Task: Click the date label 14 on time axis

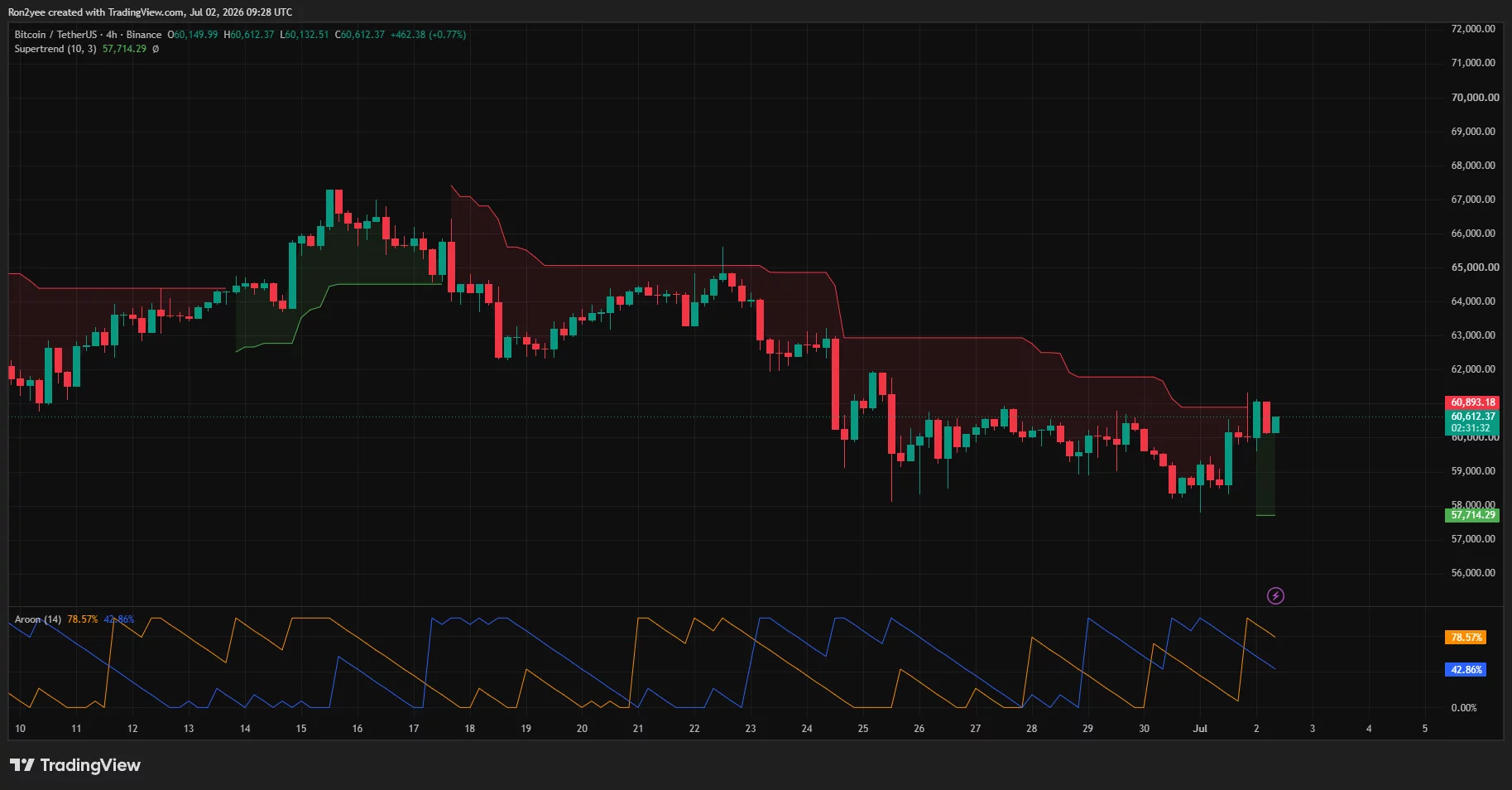Action: coord(245,729)
